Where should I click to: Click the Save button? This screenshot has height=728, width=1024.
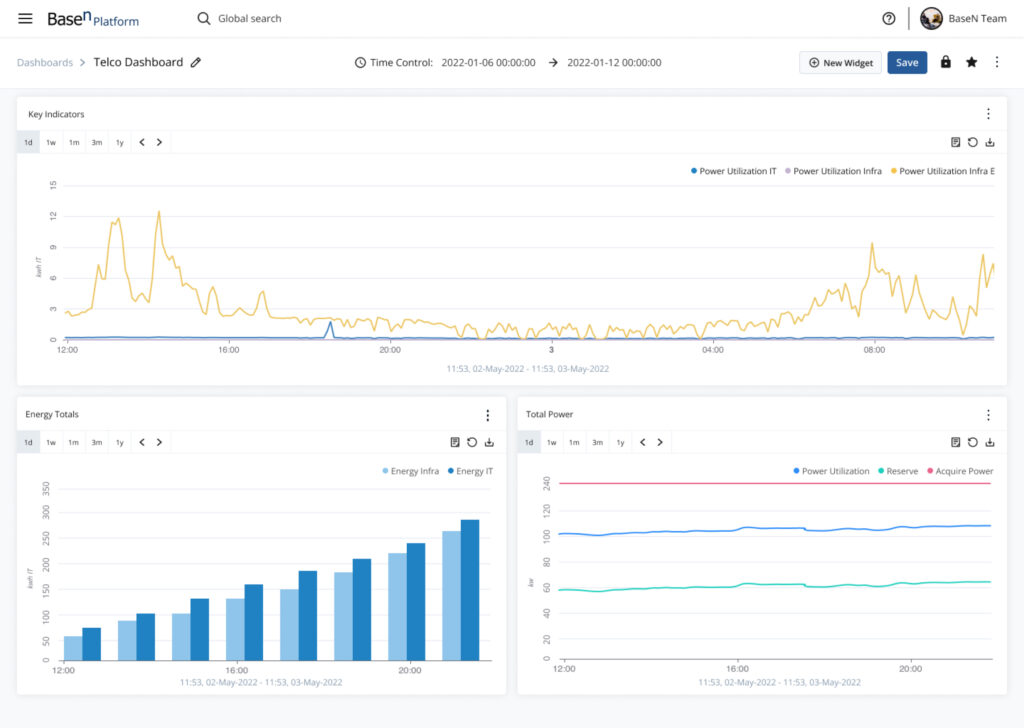click(906, 63)
